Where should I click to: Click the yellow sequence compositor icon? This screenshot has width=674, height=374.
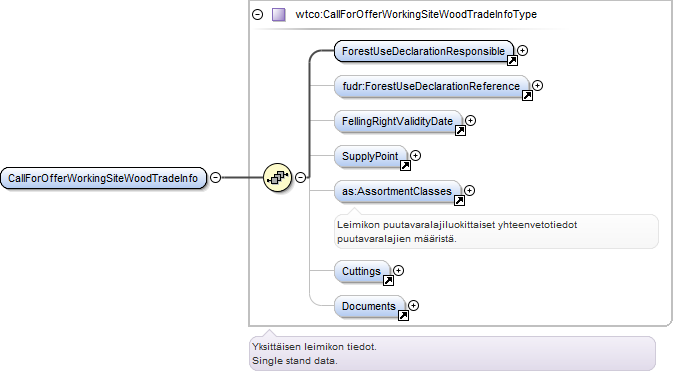[x=277, y=177]
